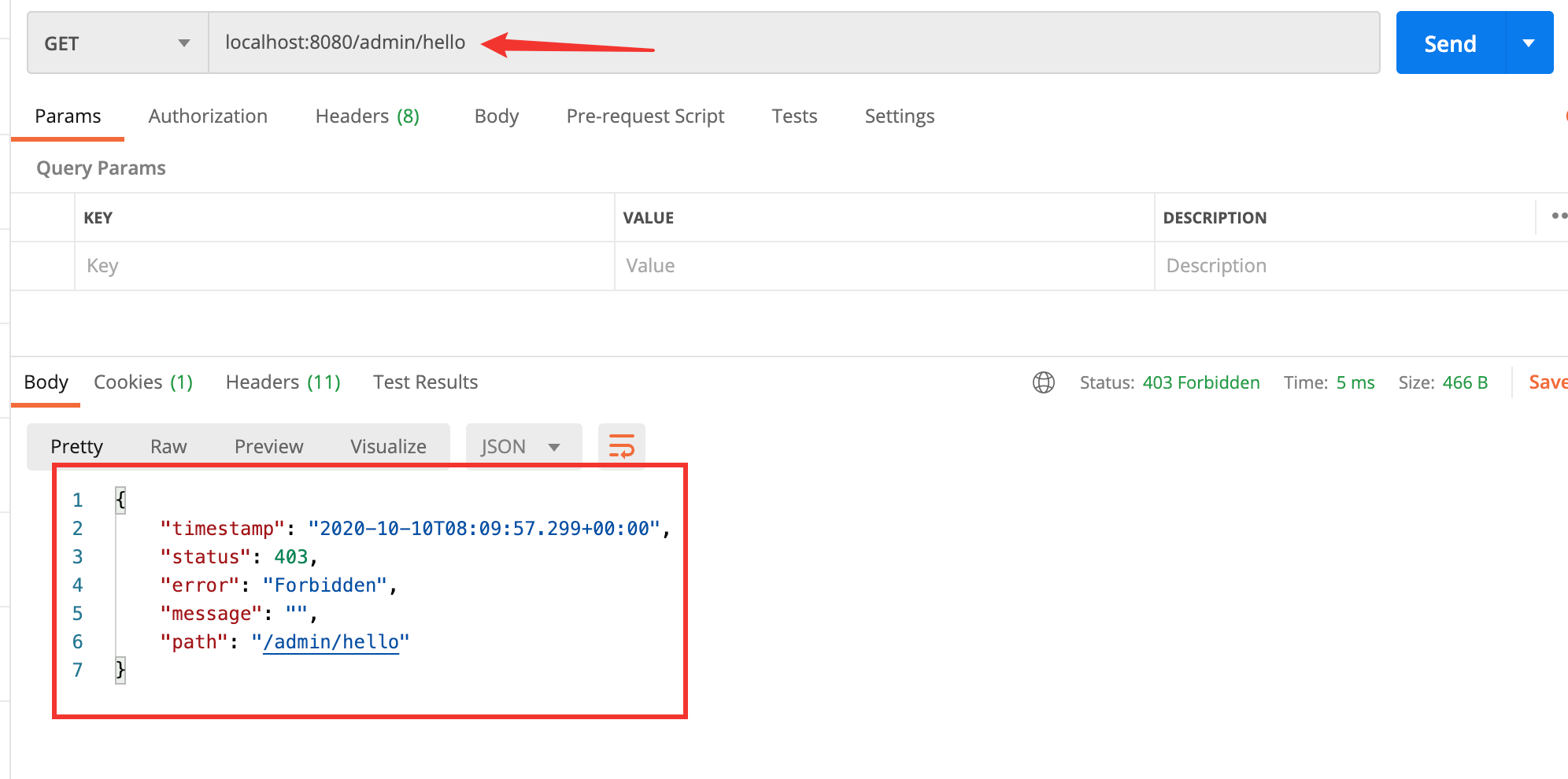This screenshot has height=779, width=1568.
Task: Click the Query Params heading
Action: pos(101,168)
